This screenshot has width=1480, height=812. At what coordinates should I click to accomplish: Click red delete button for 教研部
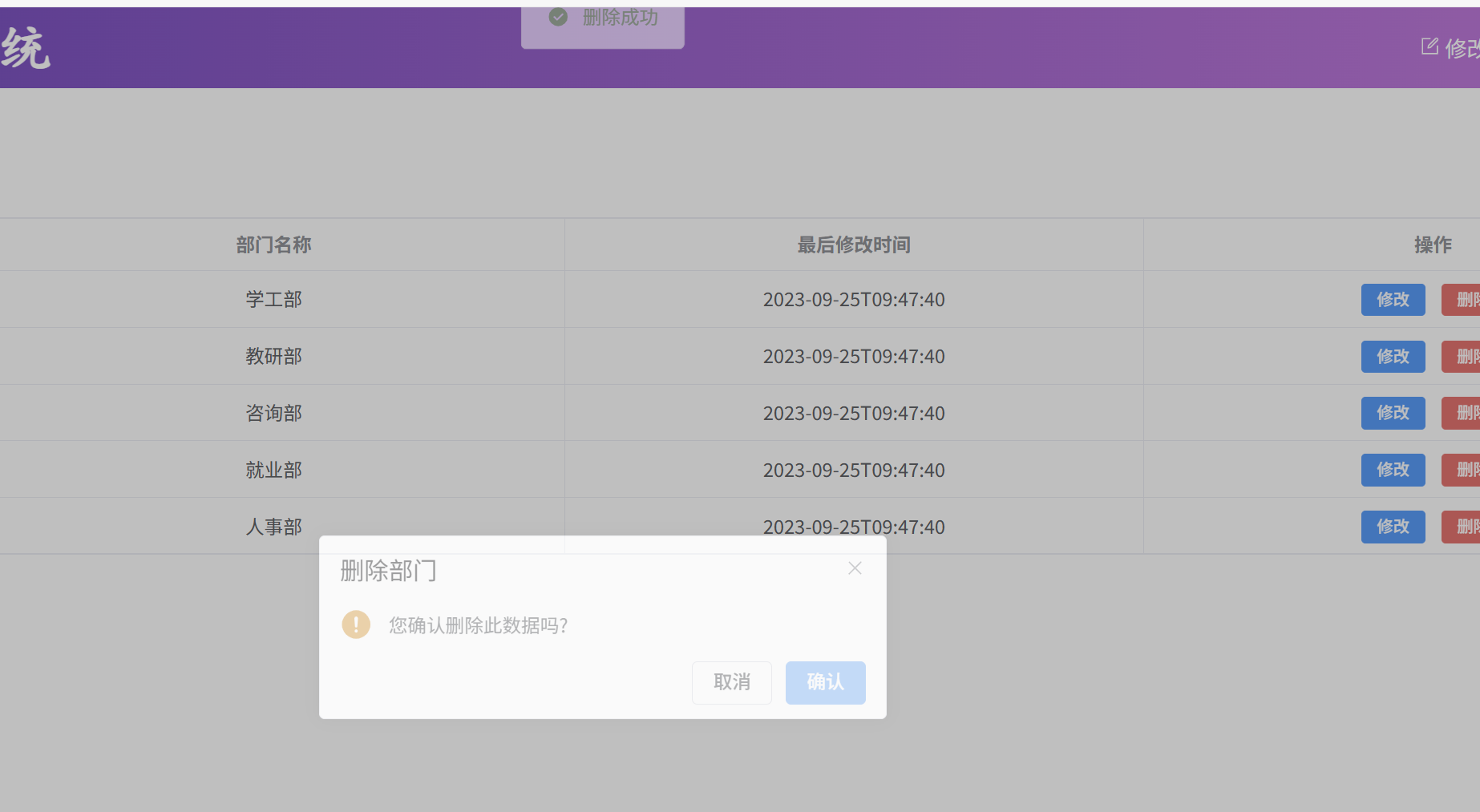[1462, 357]
